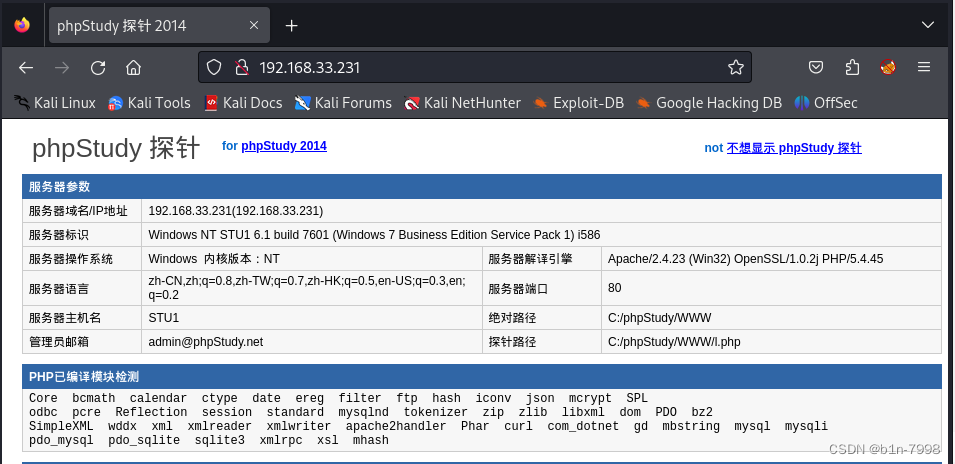Click the server port value 80
955x464 pixels.
pyautogui.click(x=615, y=288)
